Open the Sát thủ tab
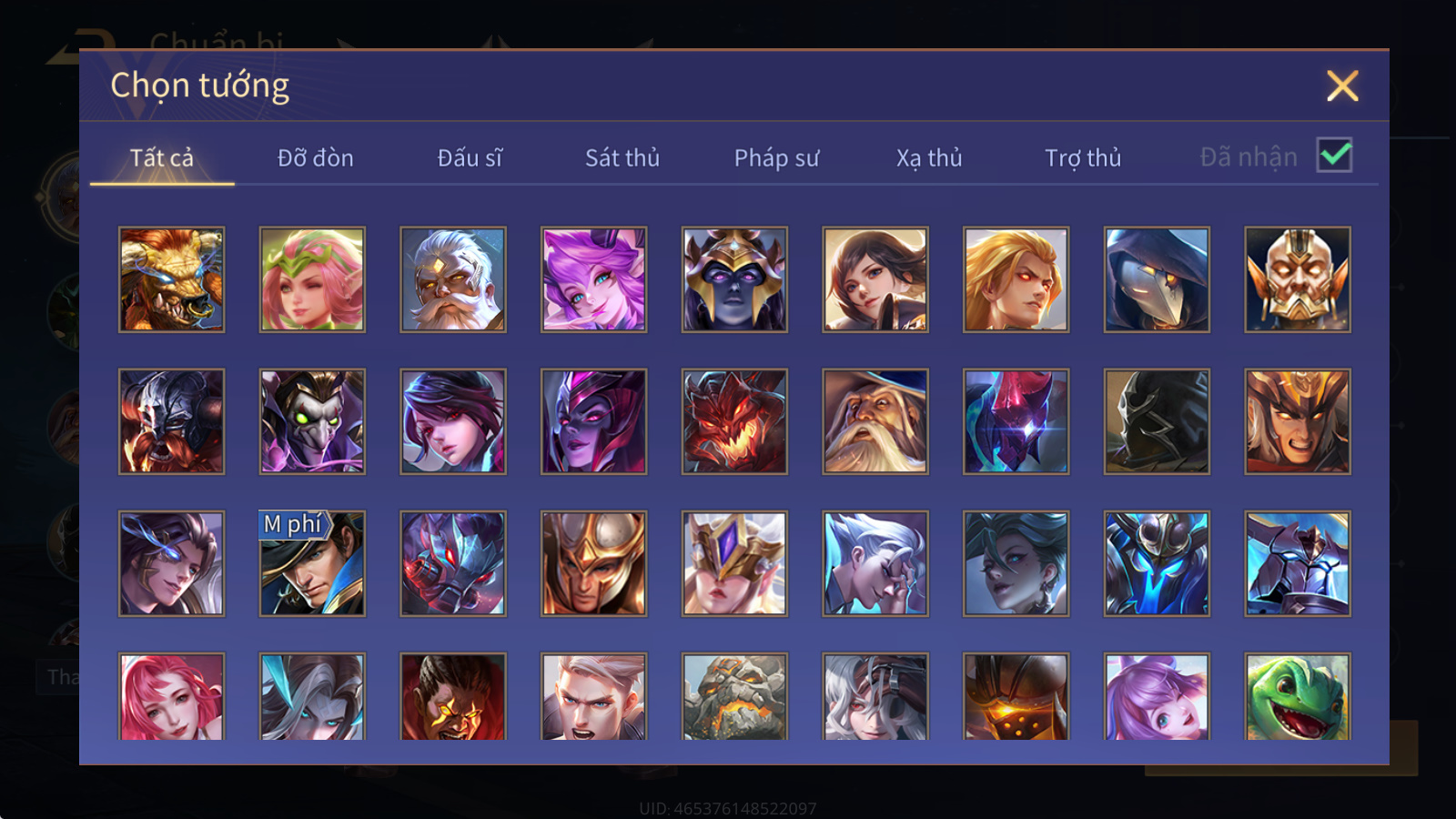Image resolution: width=1456 pixels, height=819 pixels. point(622,157)
